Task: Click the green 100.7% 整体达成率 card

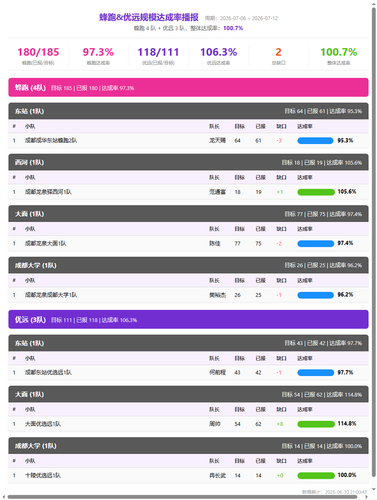Action: [x=339, y=56]
